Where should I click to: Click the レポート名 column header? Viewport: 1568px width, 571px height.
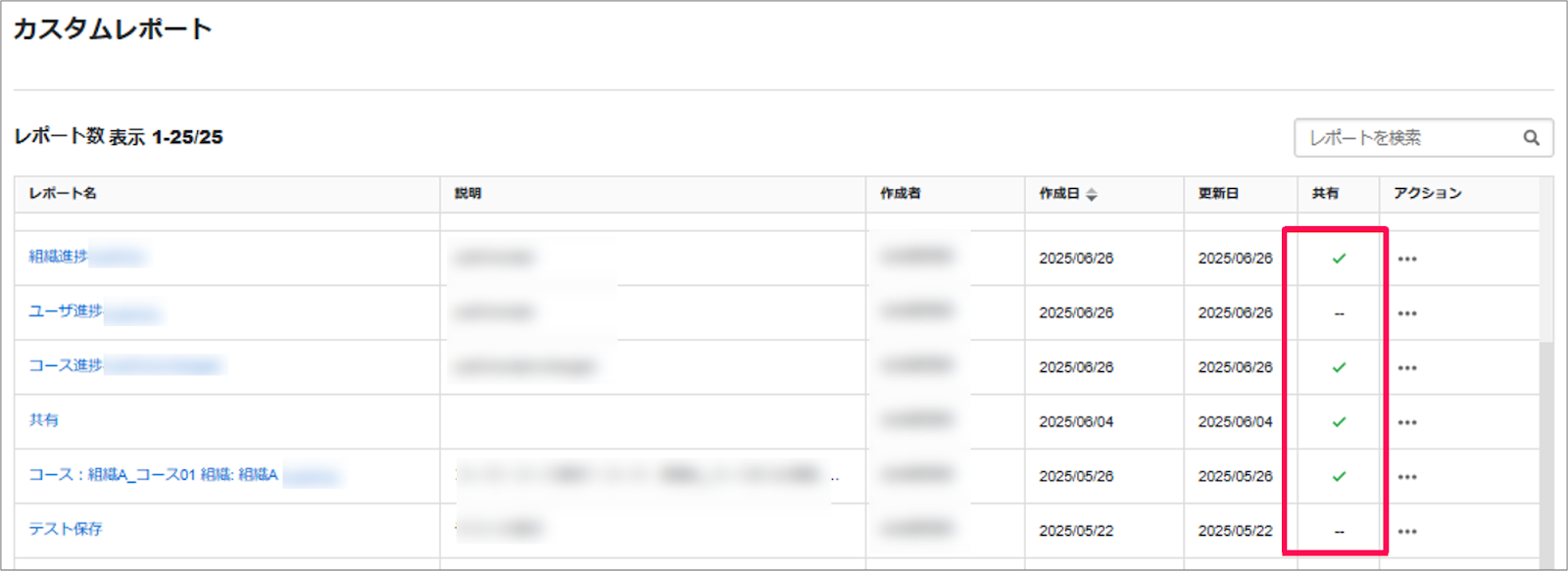point(63,194)
